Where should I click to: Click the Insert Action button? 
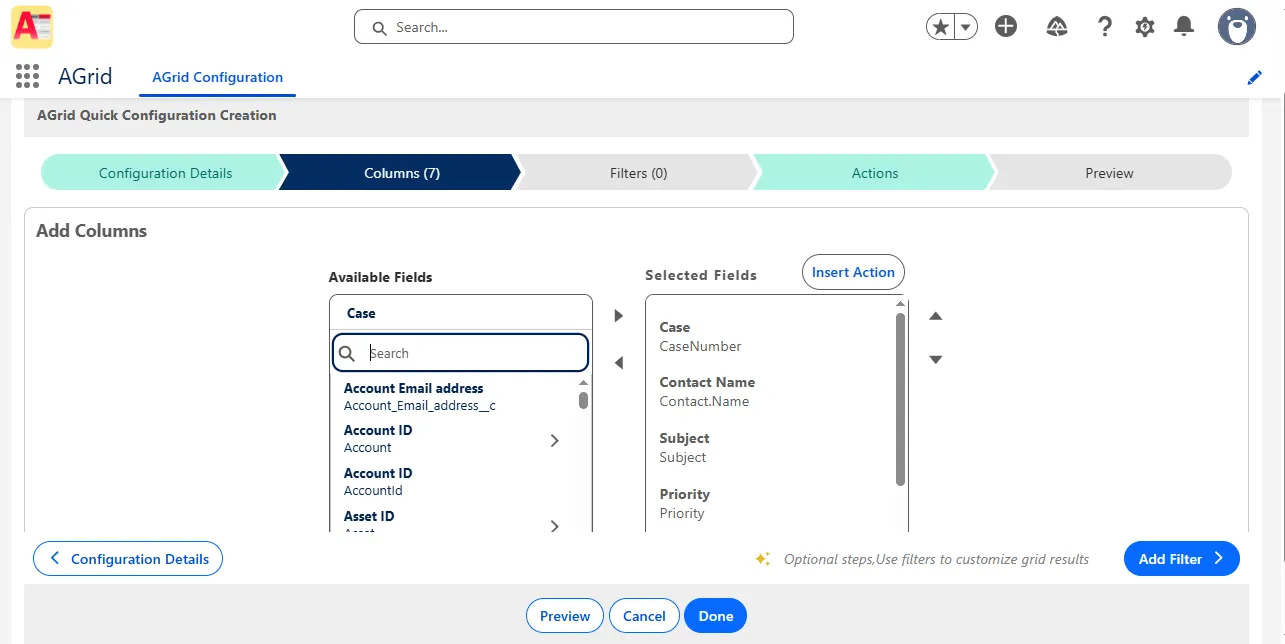coord(853,272)
